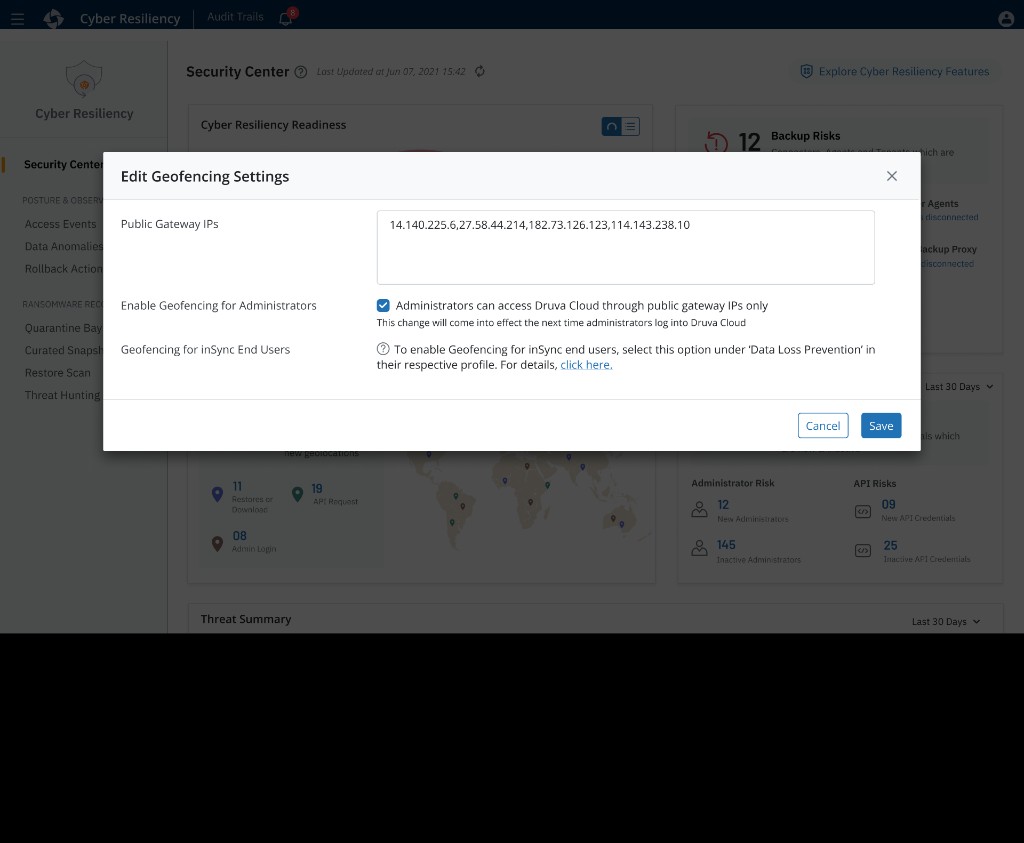Uncheck the administrators geofencing checkbox
1024x843 pixels.
tap(383, 305)
